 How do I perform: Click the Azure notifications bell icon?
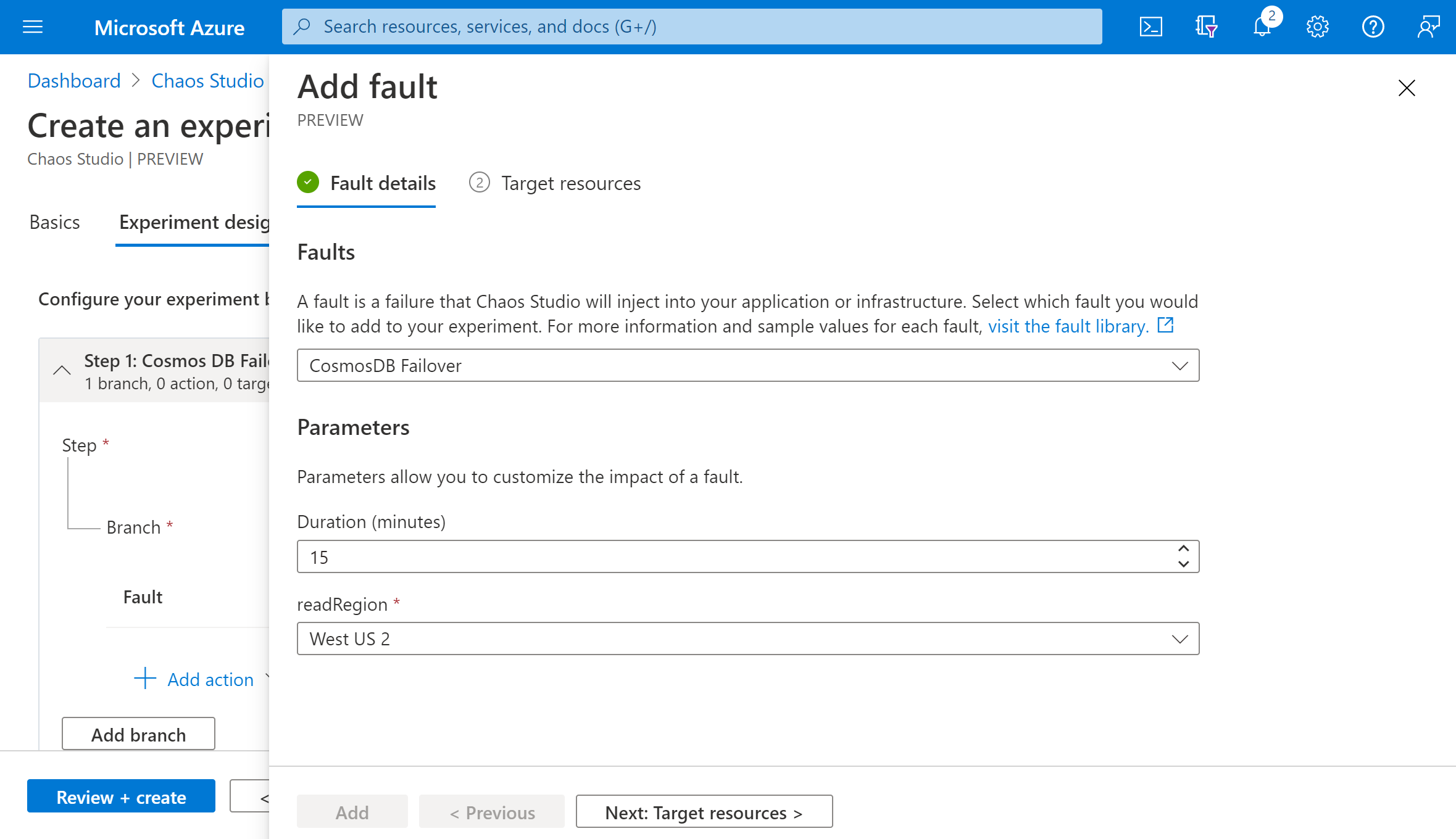pyautogui.click(x=1262, y=26)
